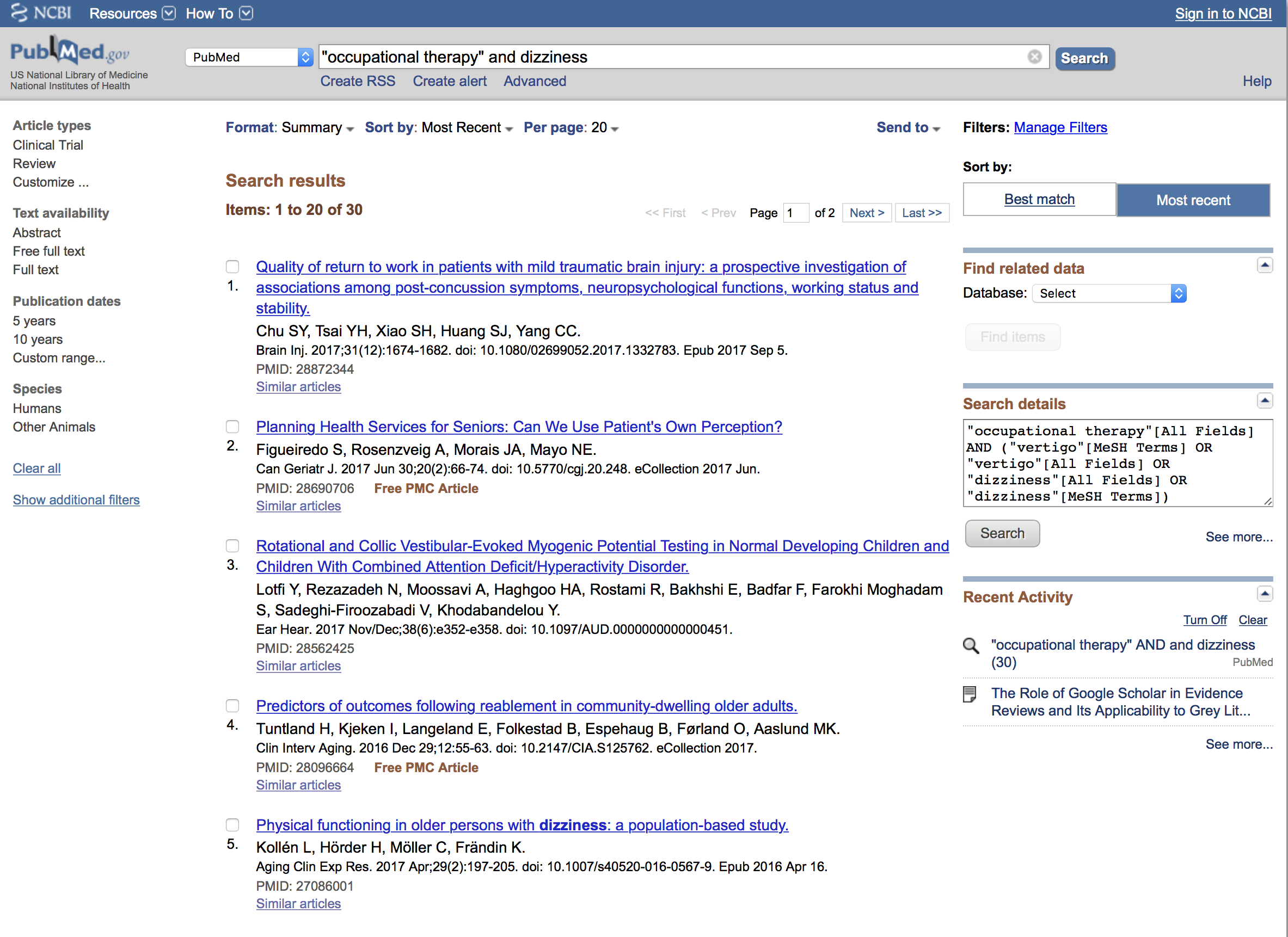Image resolution: width=1288 pixels, height=937 pixels.
Task: Clear Recent Activity history
Action: coord(1252,620)
